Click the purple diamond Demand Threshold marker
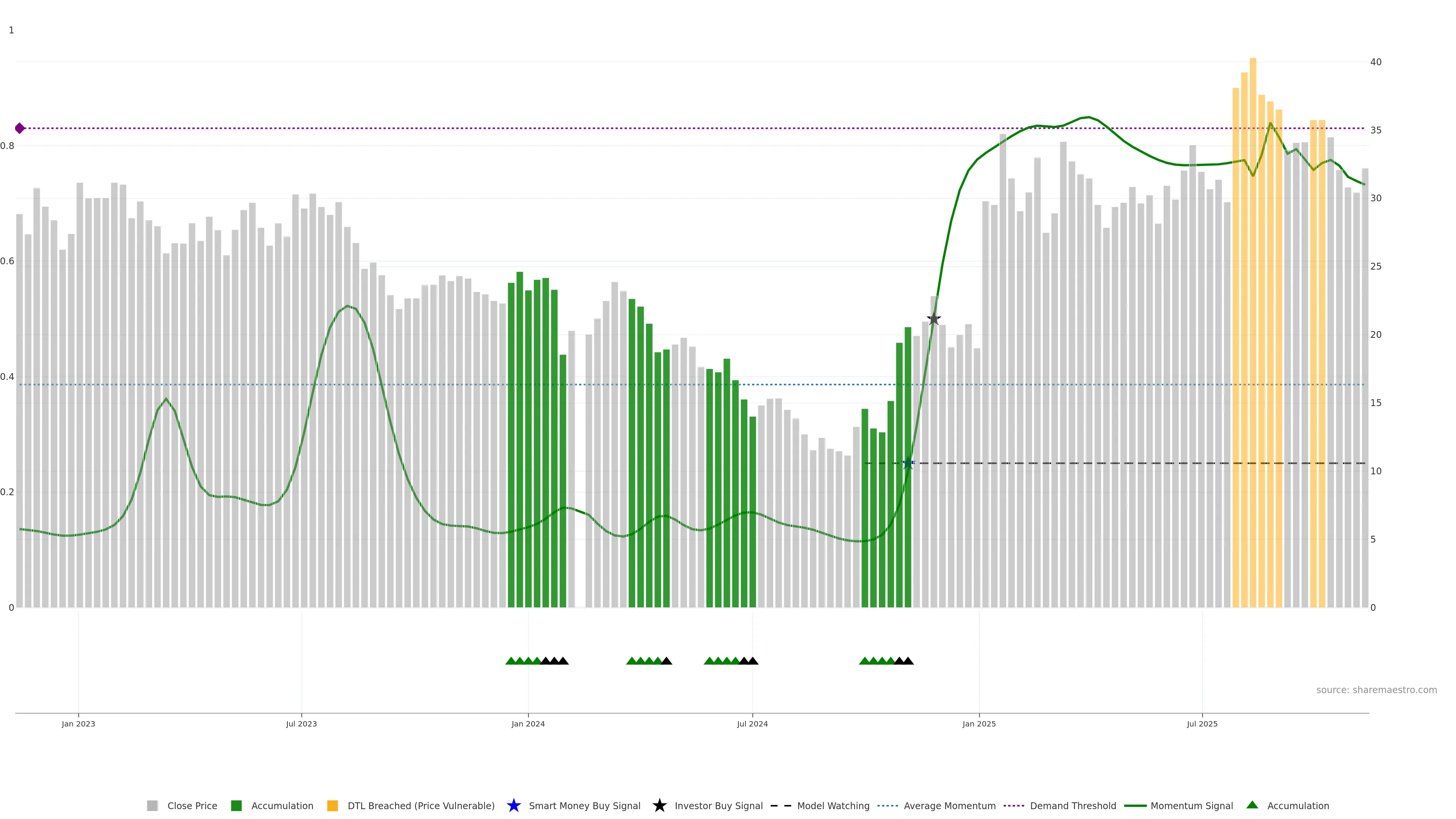1456x819 pixels. tap(20, 128)
